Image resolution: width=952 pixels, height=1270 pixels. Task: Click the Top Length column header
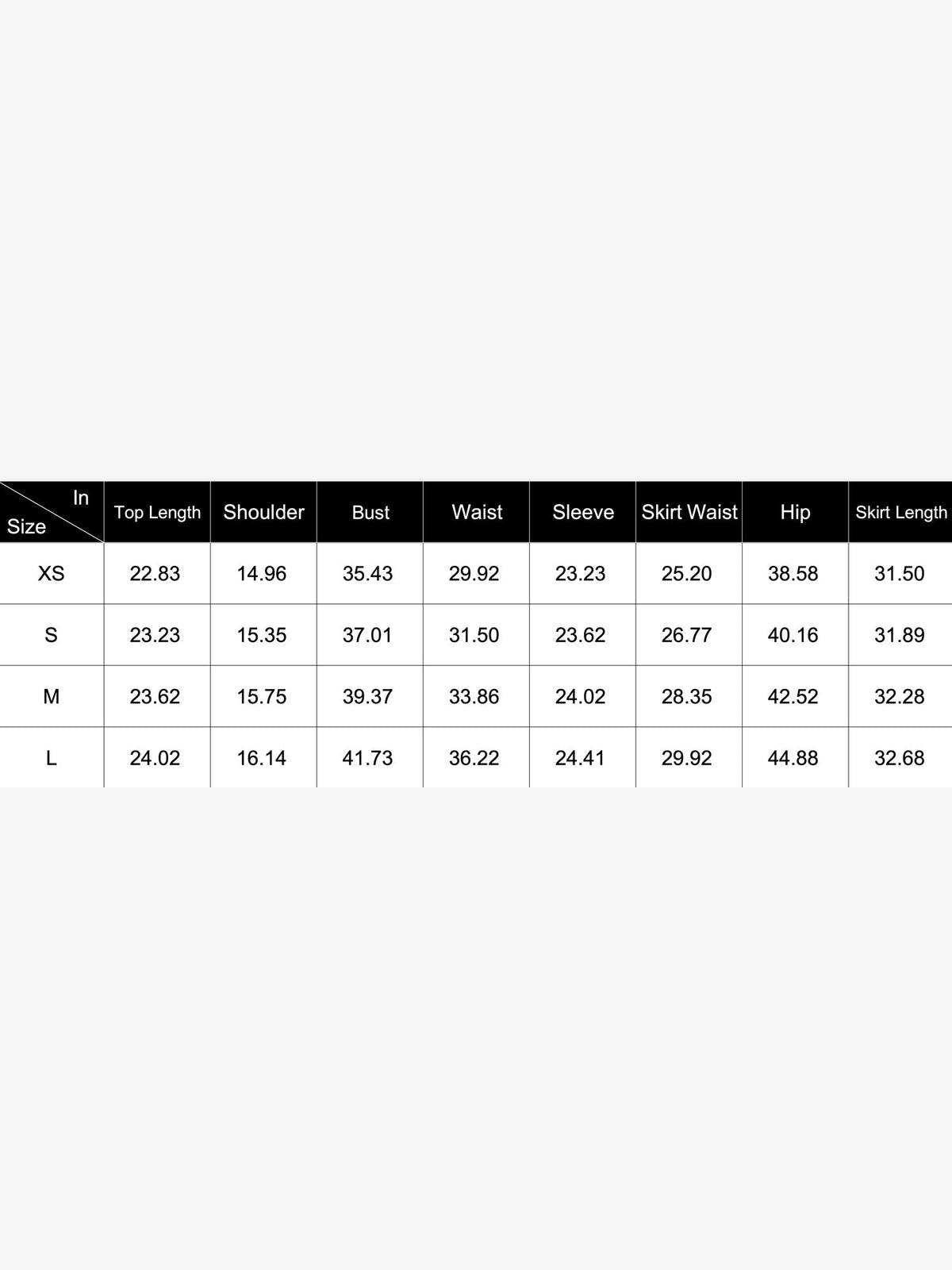pos(157,512)
